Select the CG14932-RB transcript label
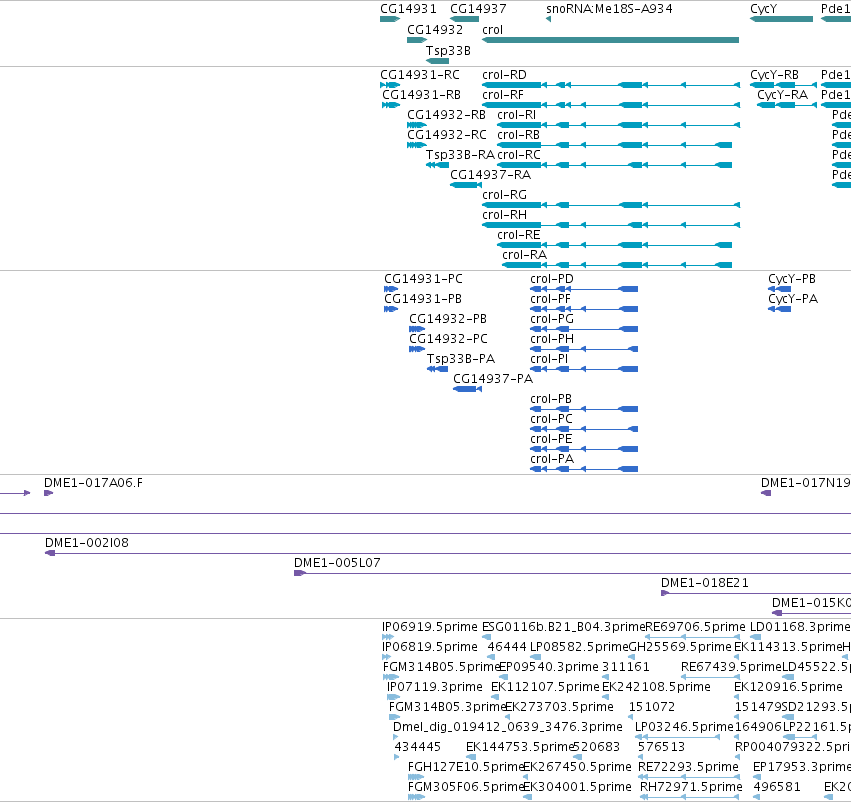 (447, 115)
